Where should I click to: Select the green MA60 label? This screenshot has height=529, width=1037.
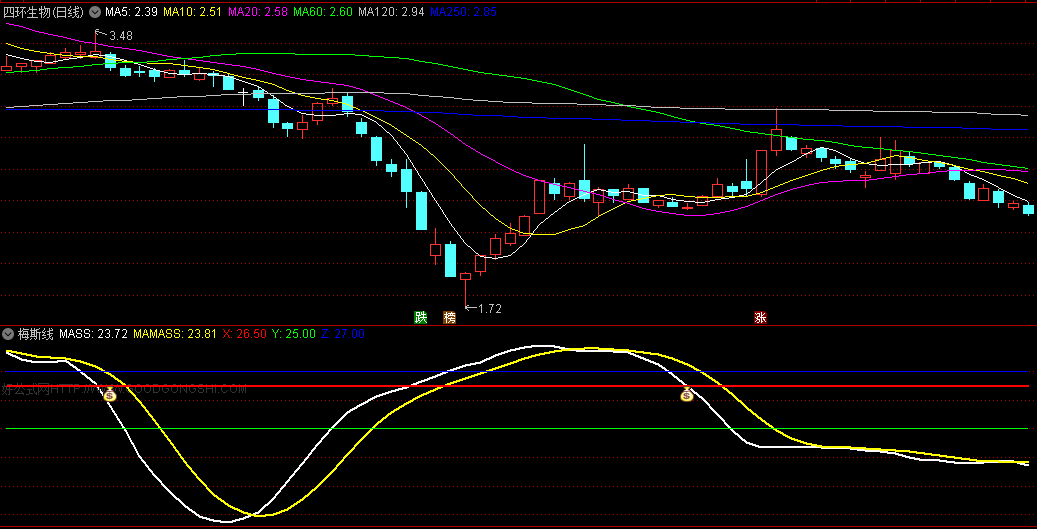click(323, 11)
